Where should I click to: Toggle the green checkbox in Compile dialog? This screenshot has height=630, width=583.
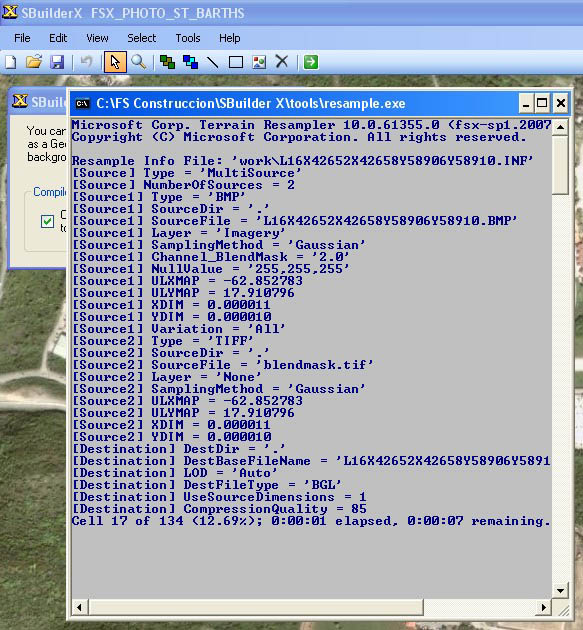coord(47,221)
